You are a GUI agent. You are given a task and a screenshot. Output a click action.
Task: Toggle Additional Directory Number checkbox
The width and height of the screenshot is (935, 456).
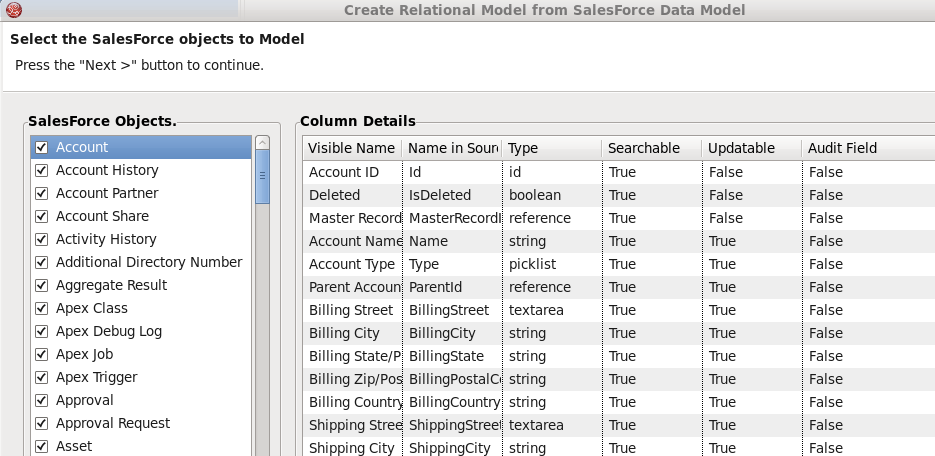(x=41, y=262)
